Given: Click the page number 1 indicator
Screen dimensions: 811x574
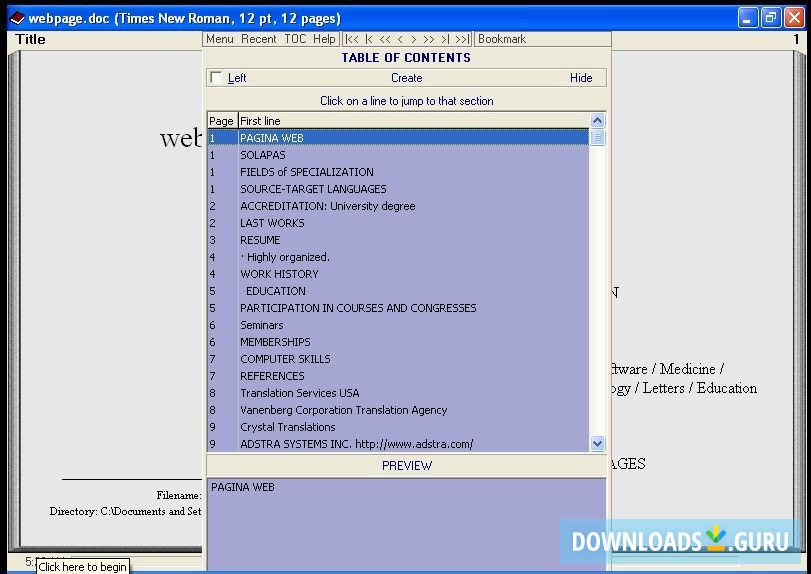Looking at the screenshot, I should point(796,39).
